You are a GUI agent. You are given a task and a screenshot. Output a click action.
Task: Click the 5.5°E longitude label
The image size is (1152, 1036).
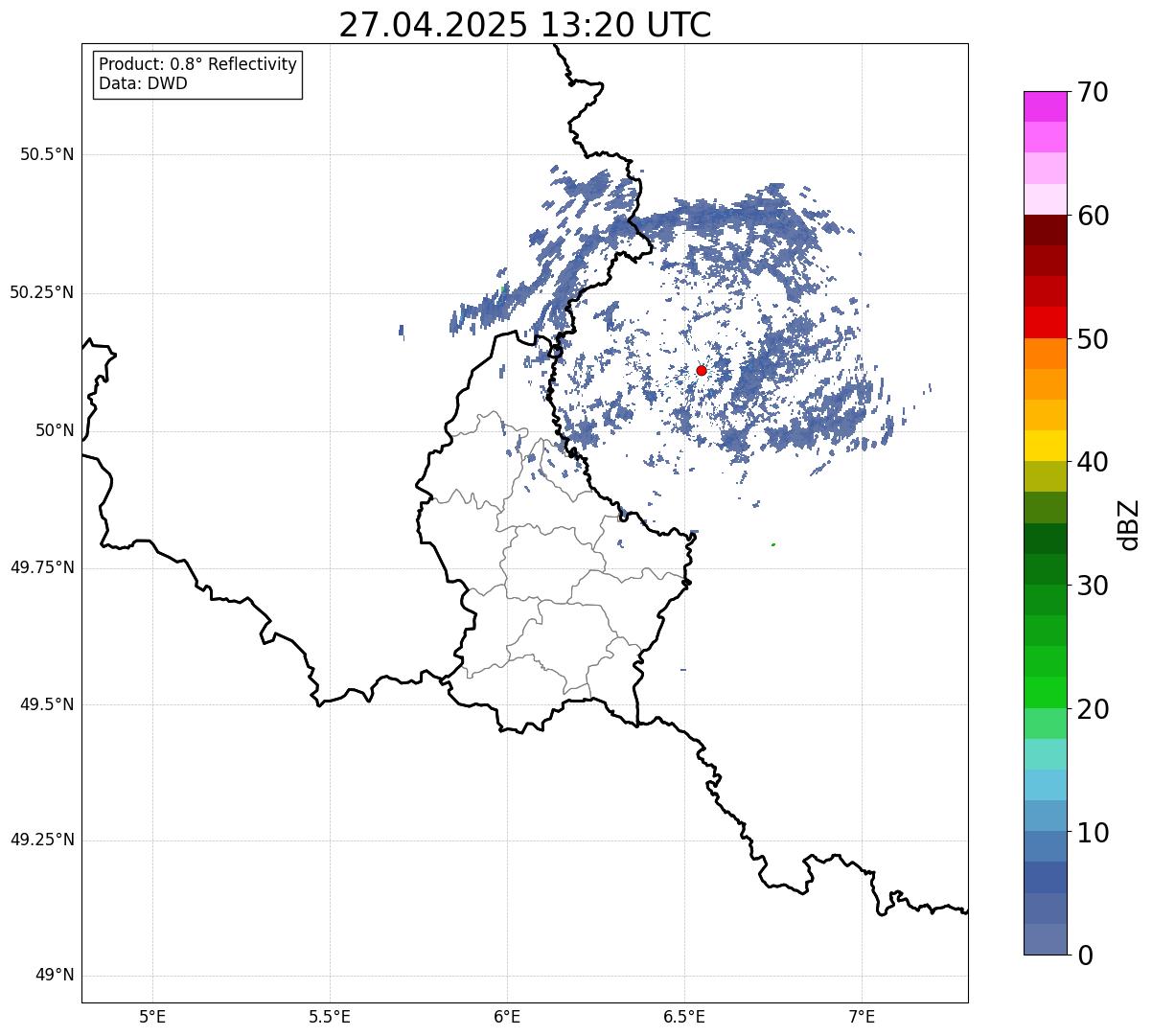tap(330, 1017)
